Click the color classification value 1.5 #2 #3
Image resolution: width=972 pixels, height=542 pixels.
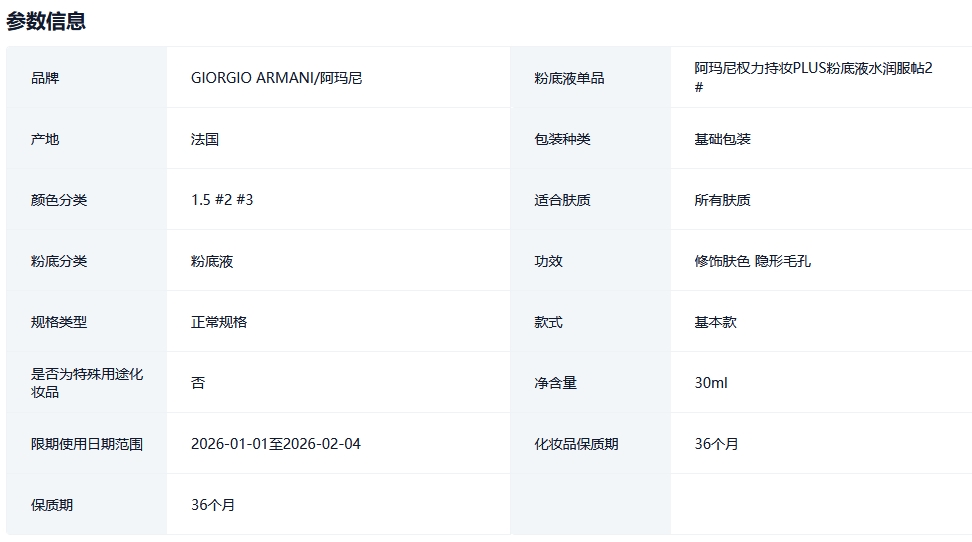click(222, 200)
